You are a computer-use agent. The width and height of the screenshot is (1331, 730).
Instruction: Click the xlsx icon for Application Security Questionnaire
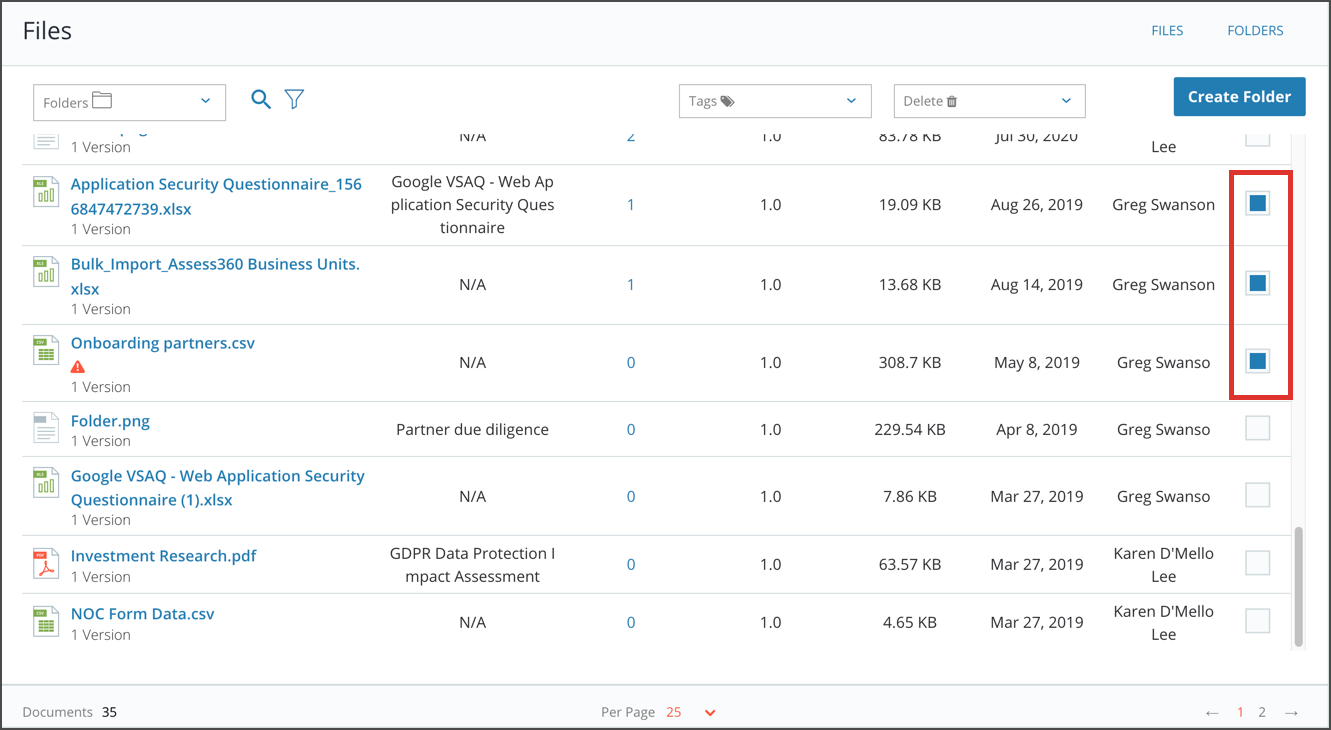pos(46,193)
